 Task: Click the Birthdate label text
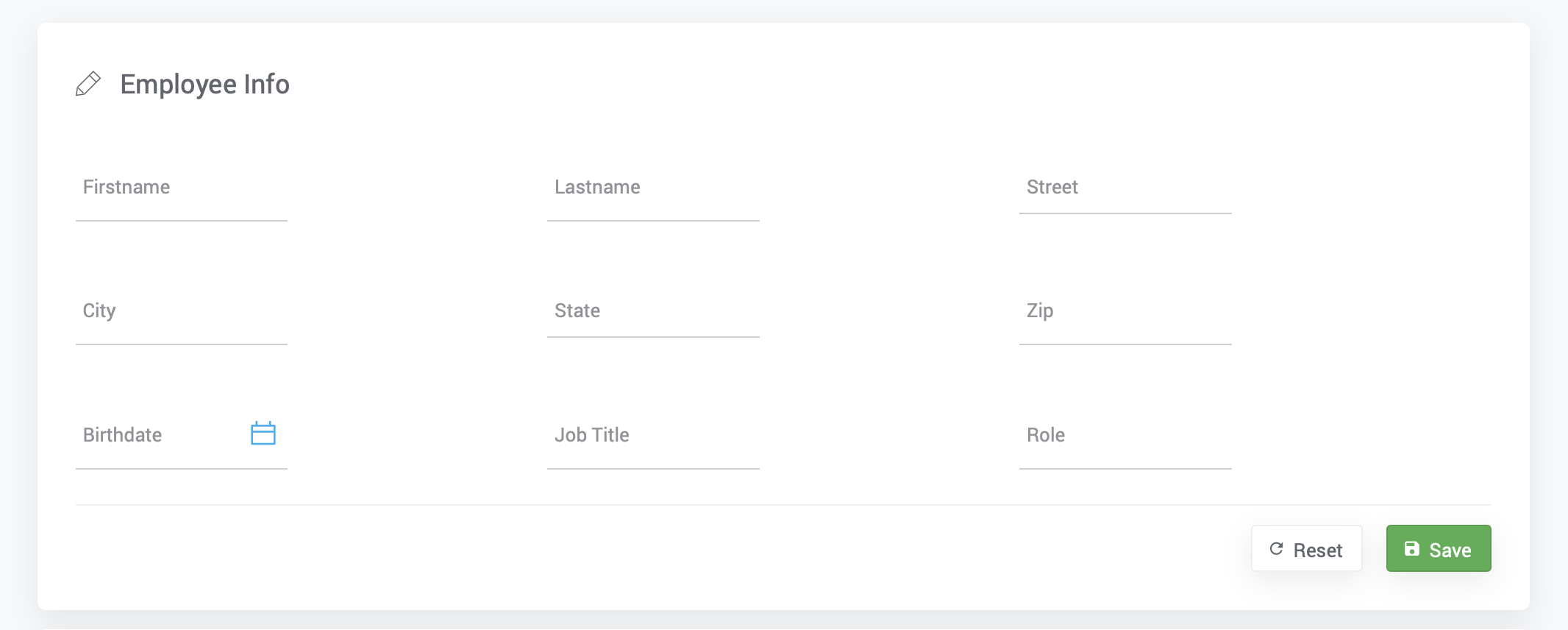123,435
